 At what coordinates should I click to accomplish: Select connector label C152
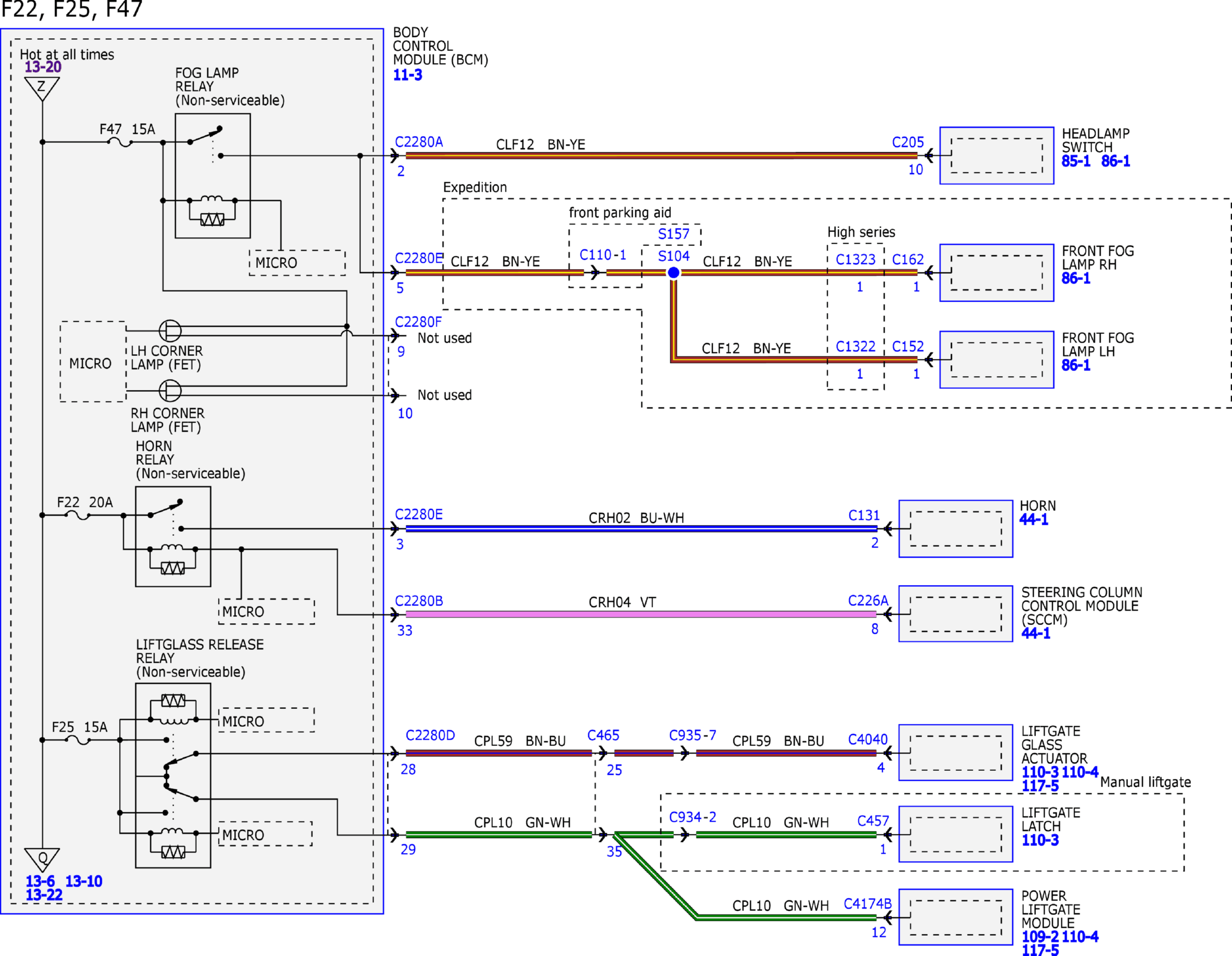[908, 346]
